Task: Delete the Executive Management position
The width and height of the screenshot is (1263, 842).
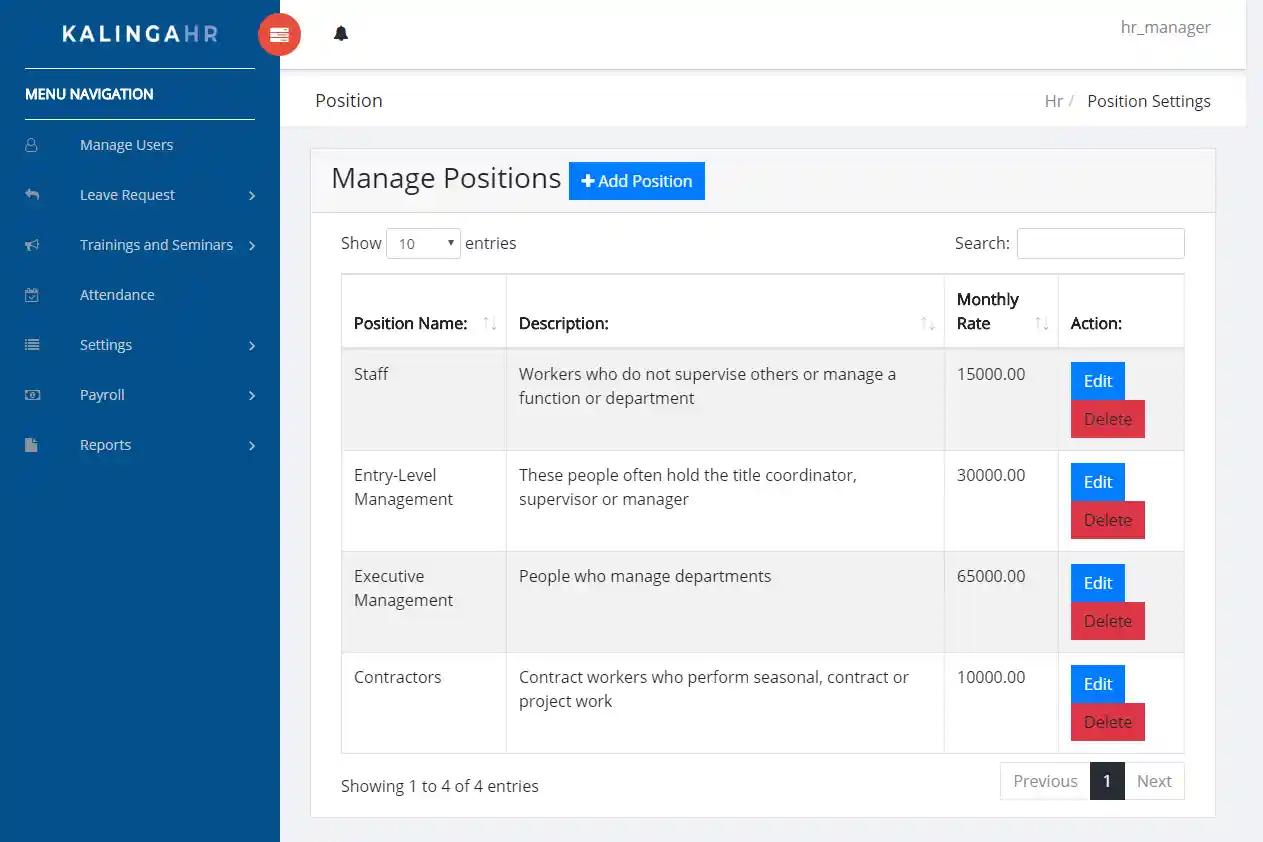Action: [x=1108, y=621]
